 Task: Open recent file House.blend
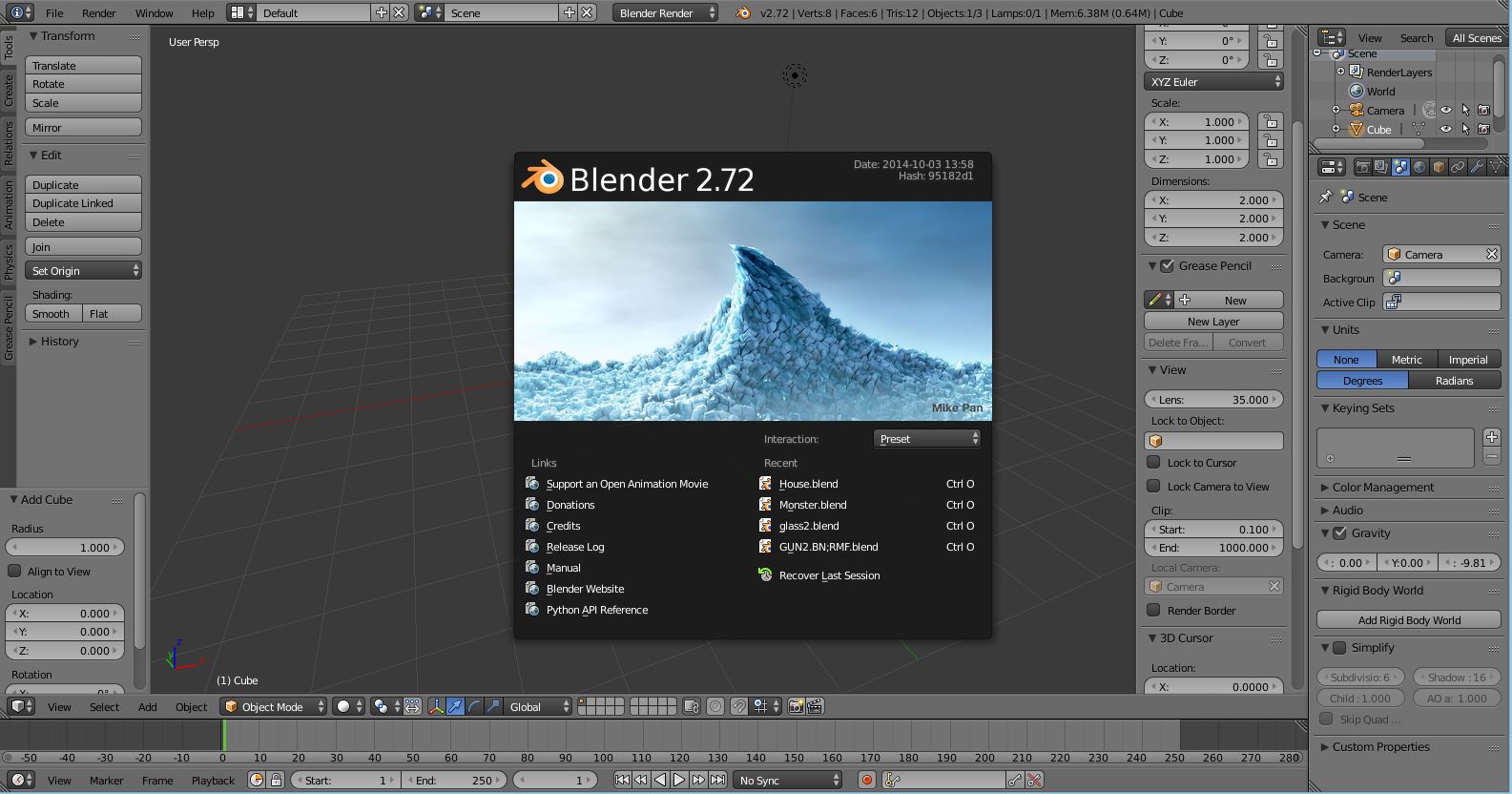(x=809, y=483)
